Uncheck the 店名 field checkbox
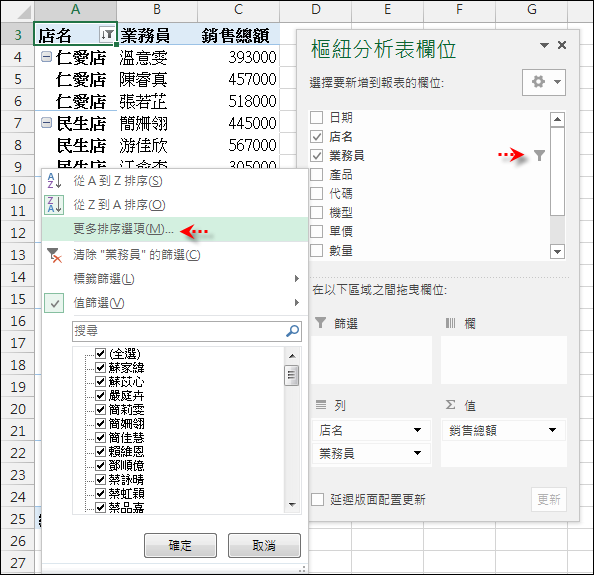Viewport: 594px width, 575px height. tap(316, 136)
